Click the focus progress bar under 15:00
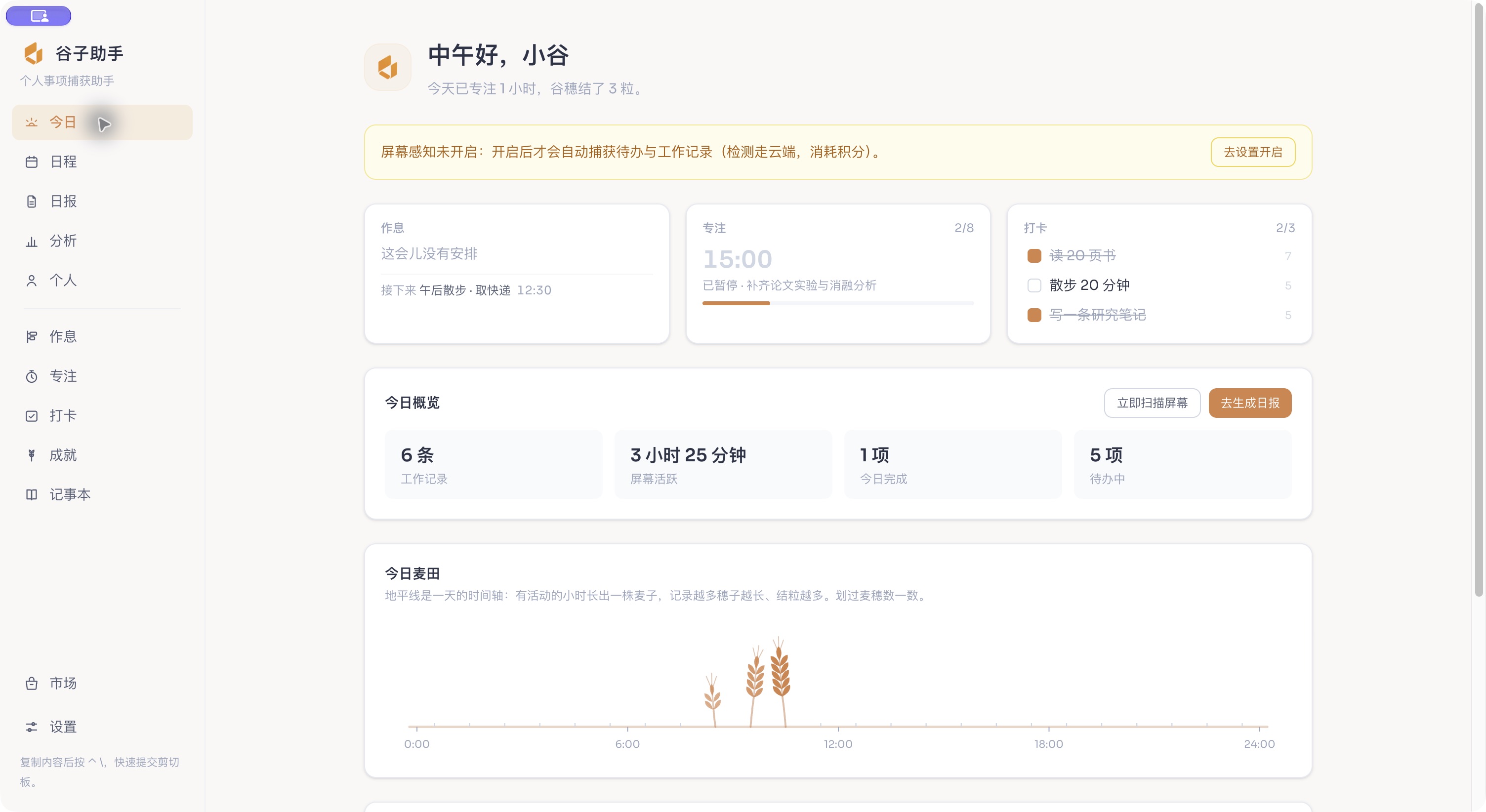1486x812 pixels. click(x=838, y=303)
